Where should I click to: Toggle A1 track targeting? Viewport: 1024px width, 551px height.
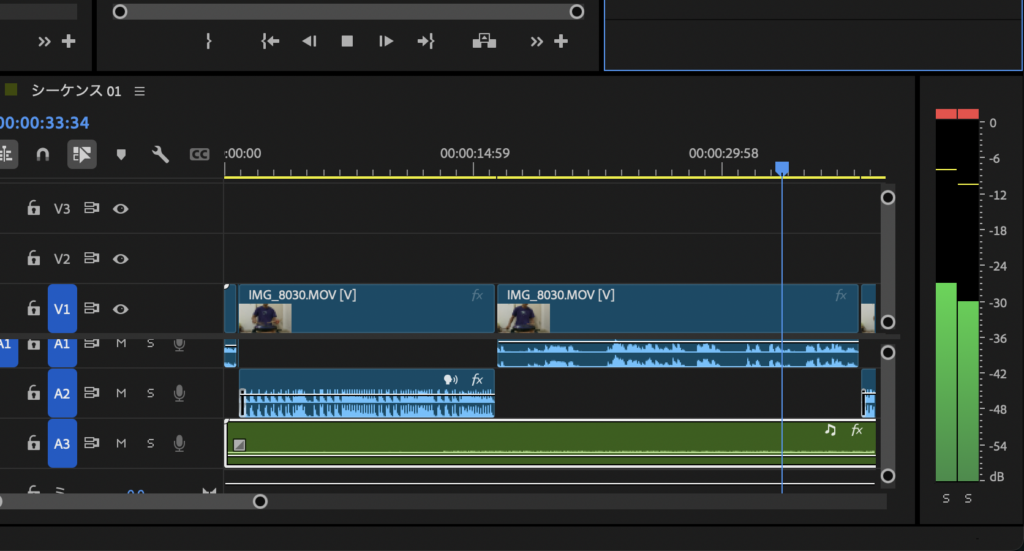tap(62, 352)
